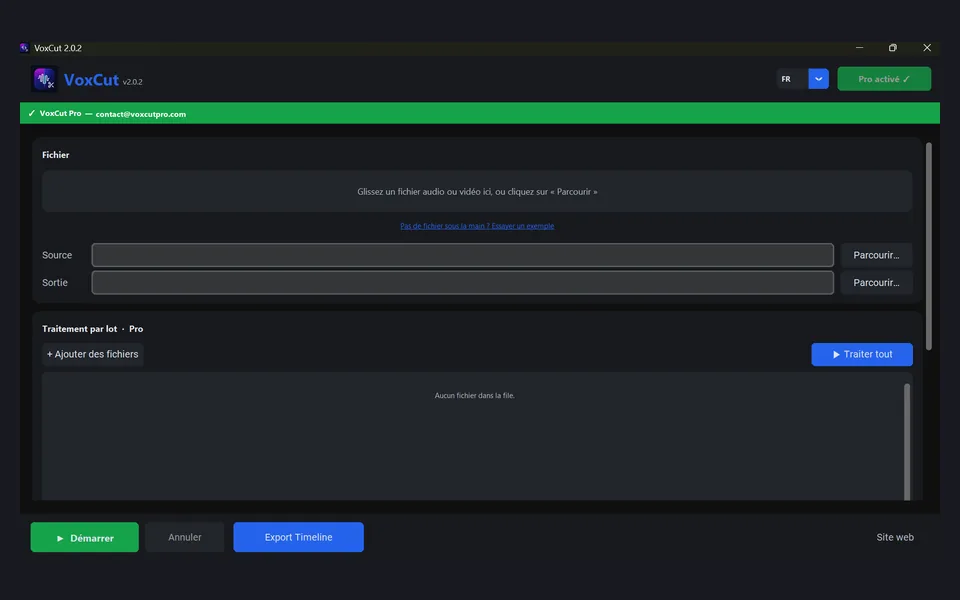Click the 'Traitement par lot' heading
Image resolution: width=960 pixels, height=600 pixels.
pos(80,329)
